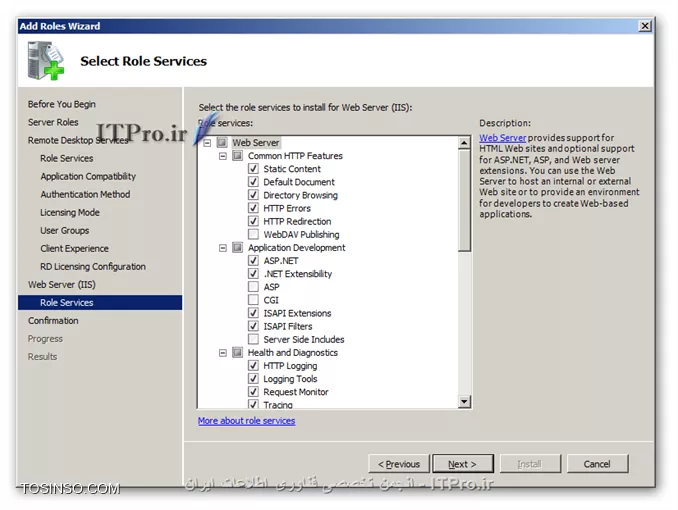Click the Add Roles Wizard server icon
Screen dimensions: 678x510
46,61
